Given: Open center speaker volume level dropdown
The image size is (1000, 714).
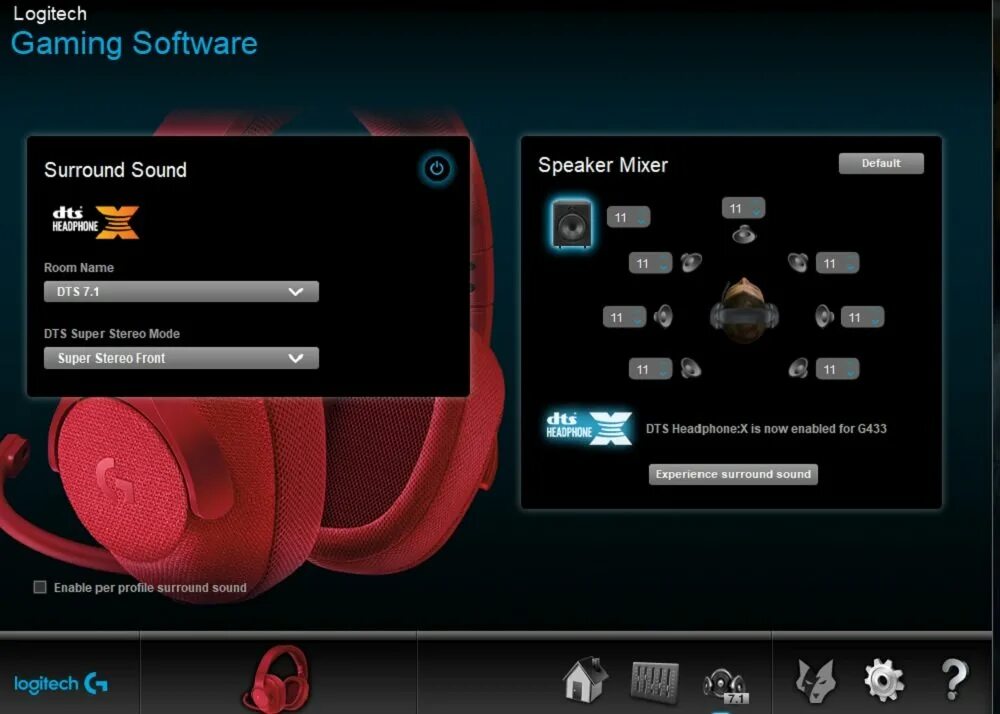Looking at the screenshot, I should pyautogui.click(x=743, y=208).
